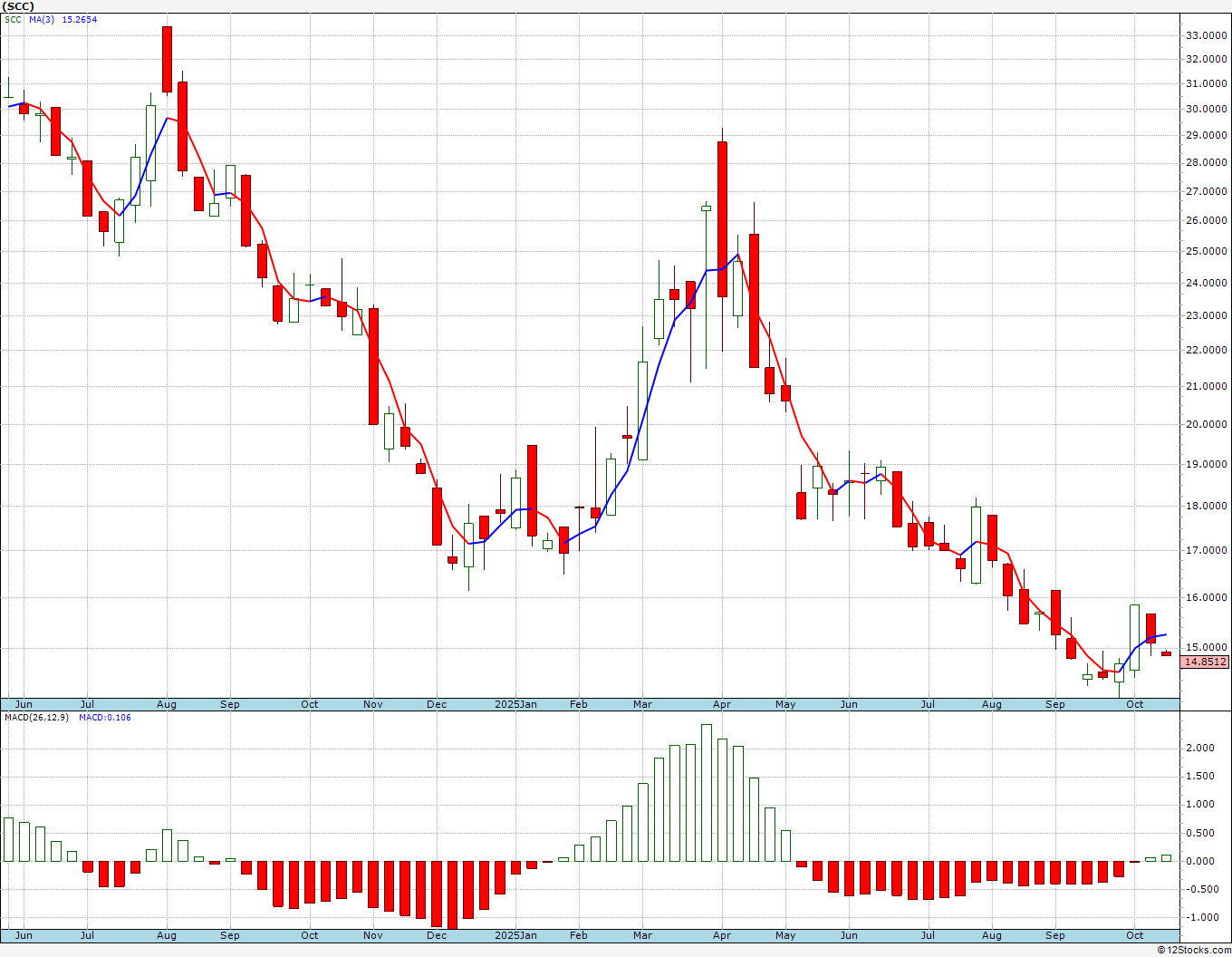Click the 24.0000 price axis label
The width and height of the screenshot is (1232, 957).
pyautogui.click(x=1206, y=283)
